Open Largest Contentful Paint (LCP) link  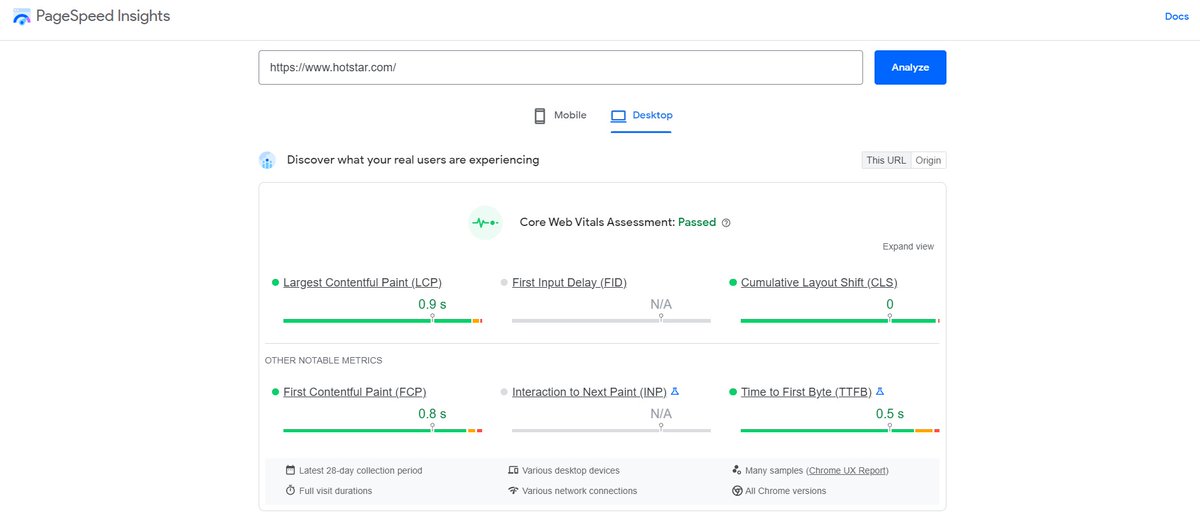(362, 283)
